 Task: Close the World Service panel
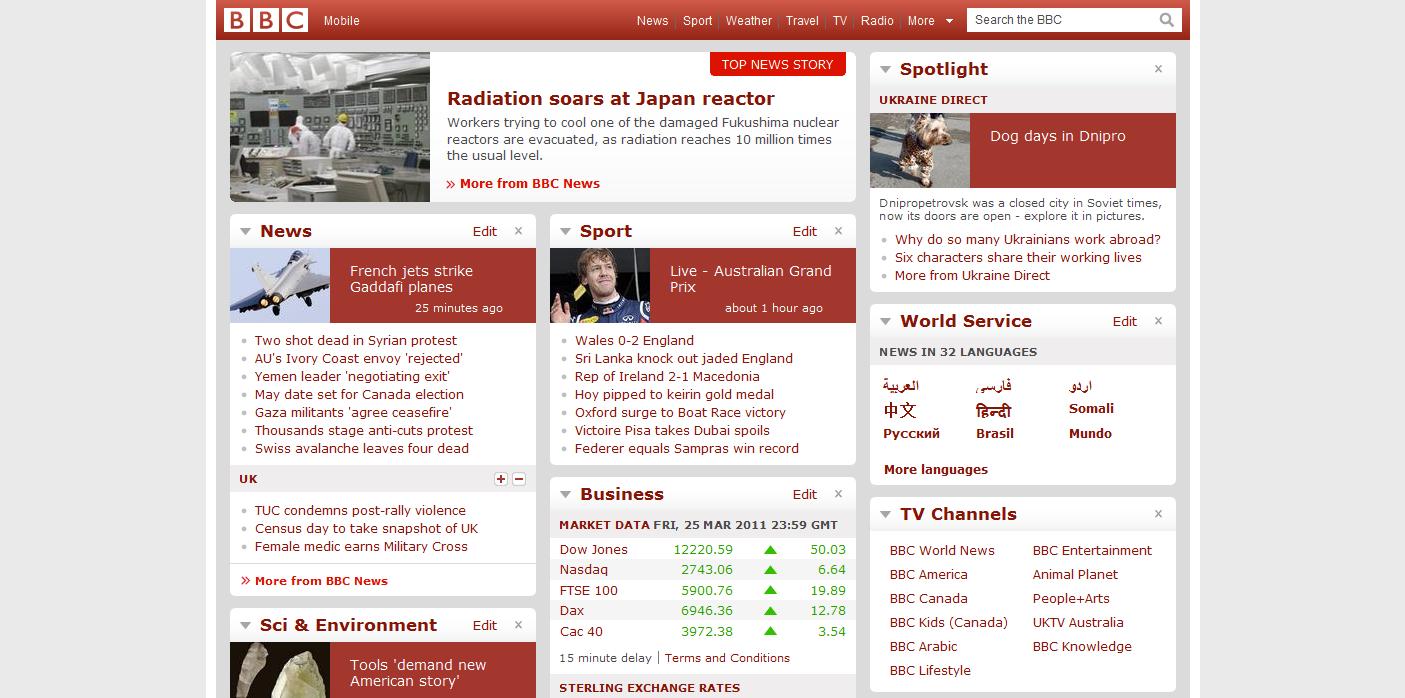[1158, 321]
